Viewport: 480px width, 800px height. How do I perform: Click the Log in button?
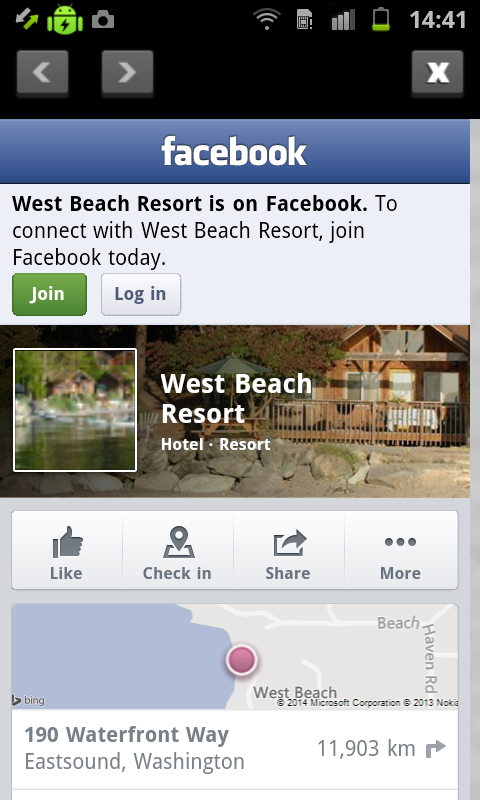[x=141, y=294]
